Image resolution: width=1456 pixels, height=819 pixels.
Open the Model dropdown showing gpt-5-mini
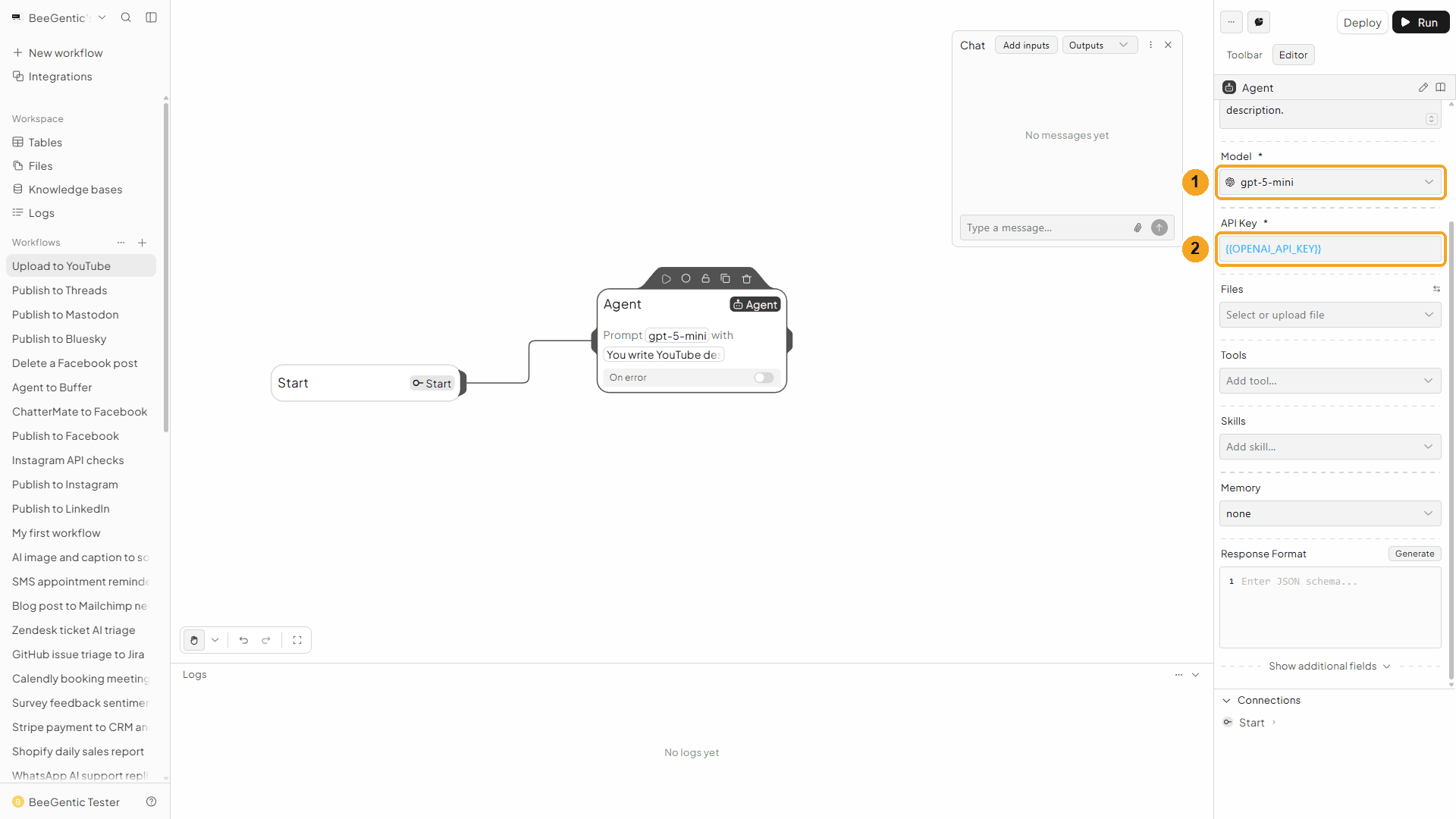coord(1330,182)
